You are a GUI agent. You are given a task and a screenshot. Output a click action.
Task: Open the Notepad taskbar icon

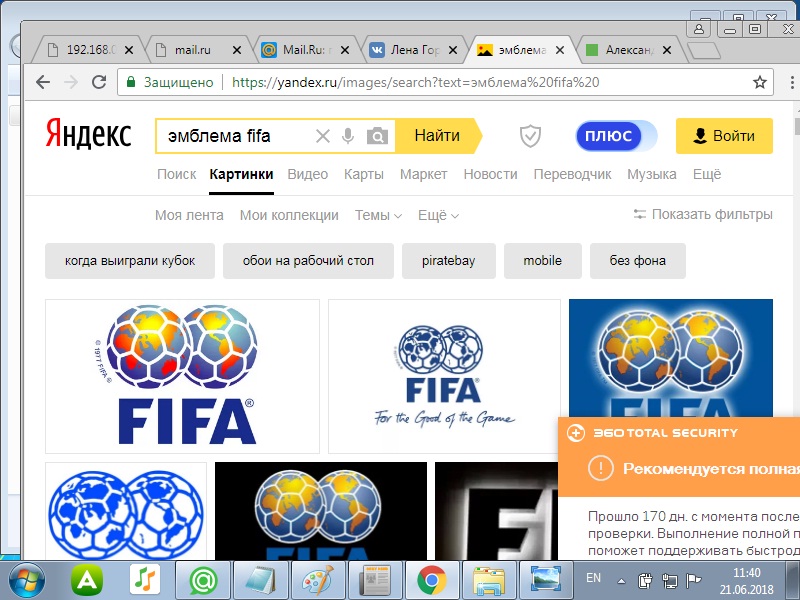[260, 580]
